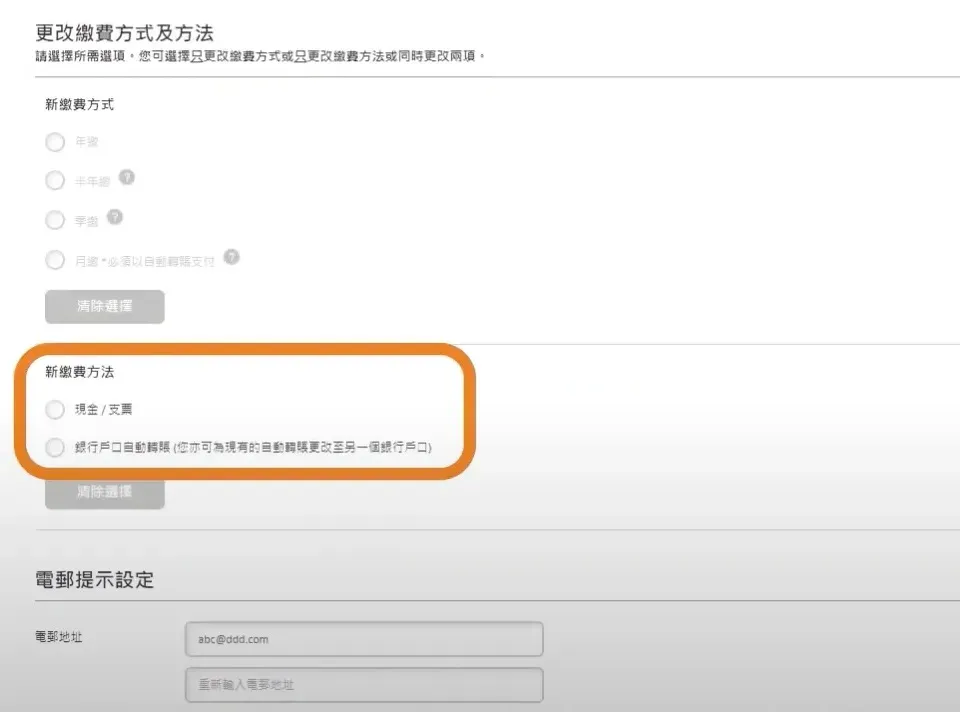Screen dimensions: 960x712
Task: Open help icon next to 月繳 option
Action: [231, 257]
